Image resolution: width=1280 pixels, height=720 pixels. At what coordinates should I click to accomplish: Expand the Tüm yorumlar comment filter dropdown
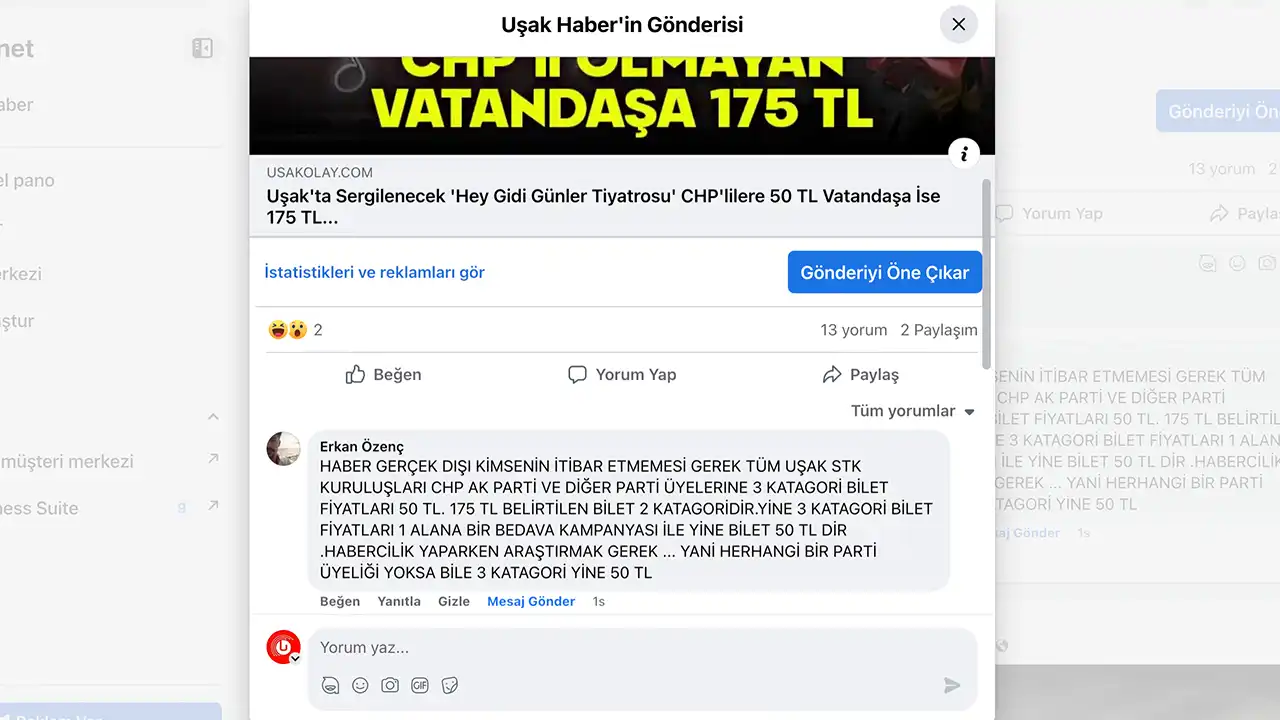912,411
